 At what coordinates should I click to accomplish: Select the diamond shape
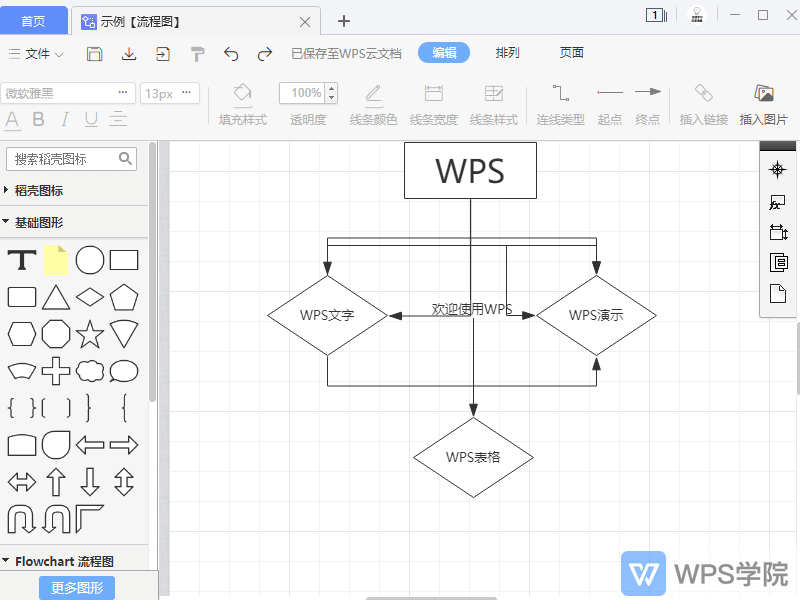click(x=90, y=297)
